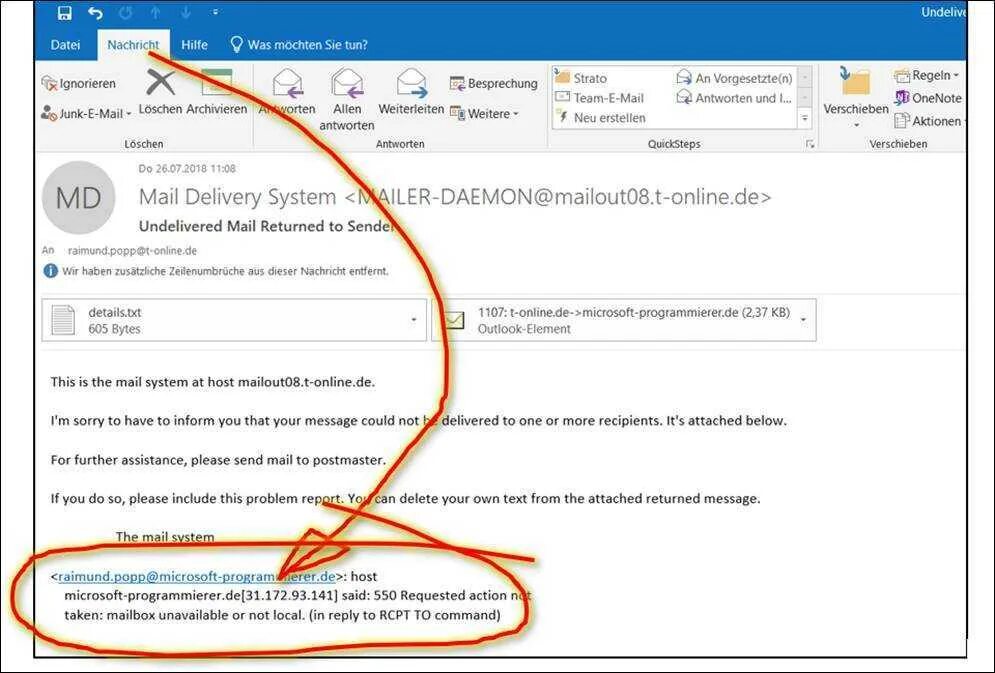This screenshot has height=673, width=995.
Task: Click recipient raimund.popp@t-online.de
Action: [132, 251]
